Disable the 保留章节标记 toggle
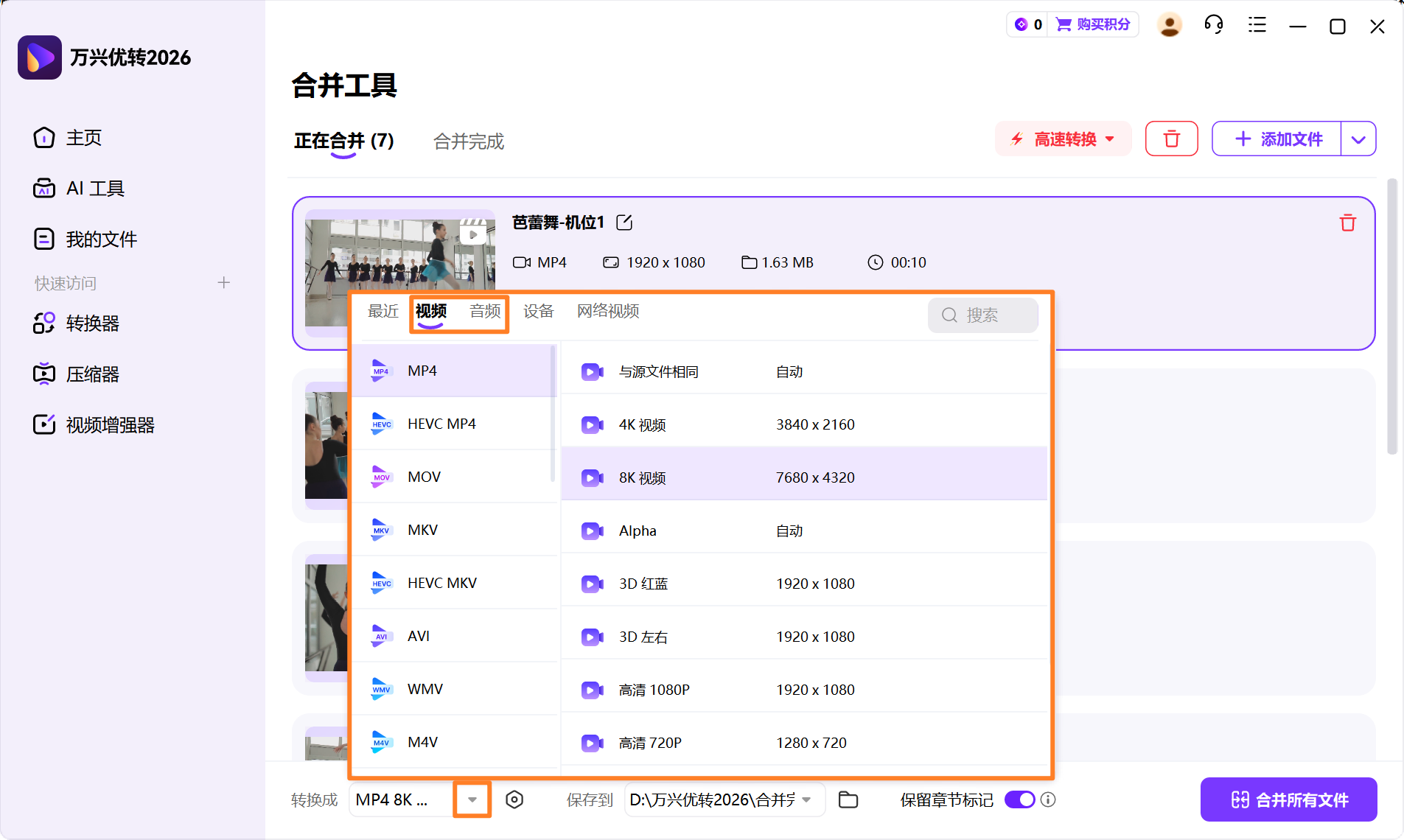 (1019, 799)
